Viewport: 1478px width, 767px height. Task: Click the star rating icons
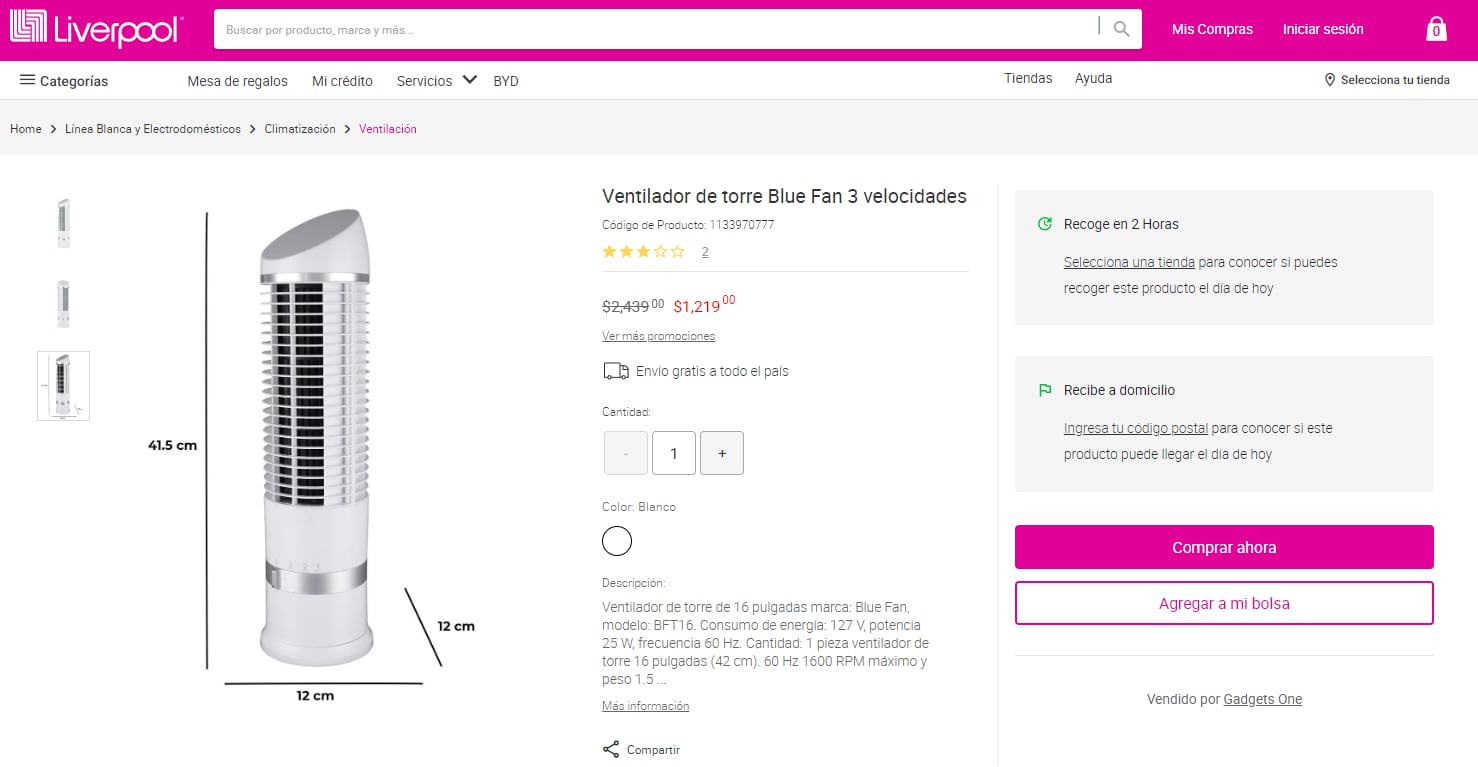coord(643,252)
